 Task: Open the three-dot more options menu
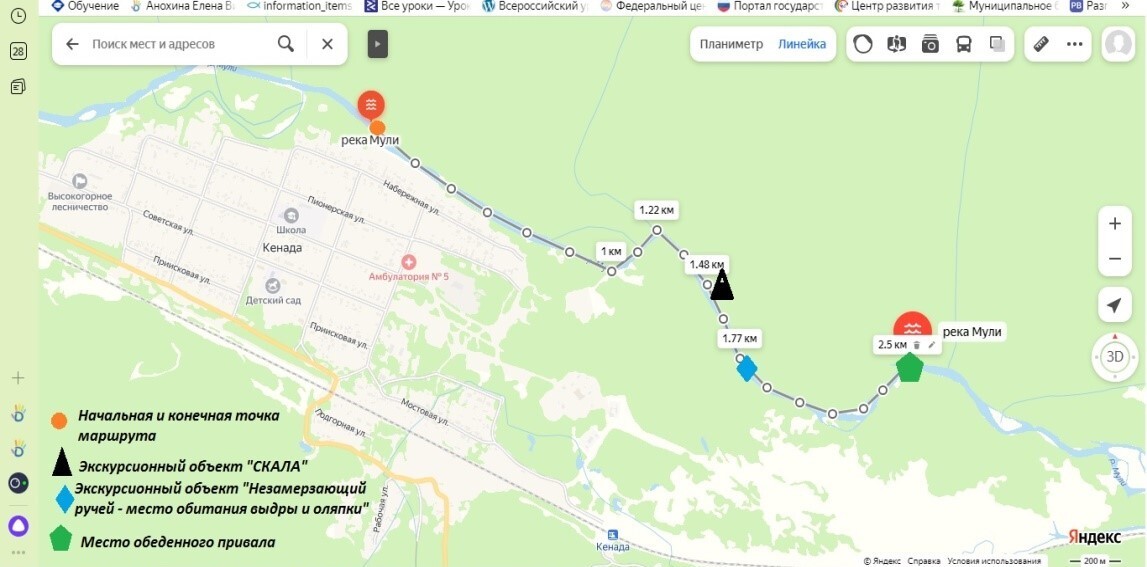click(x=1075, y=44)
